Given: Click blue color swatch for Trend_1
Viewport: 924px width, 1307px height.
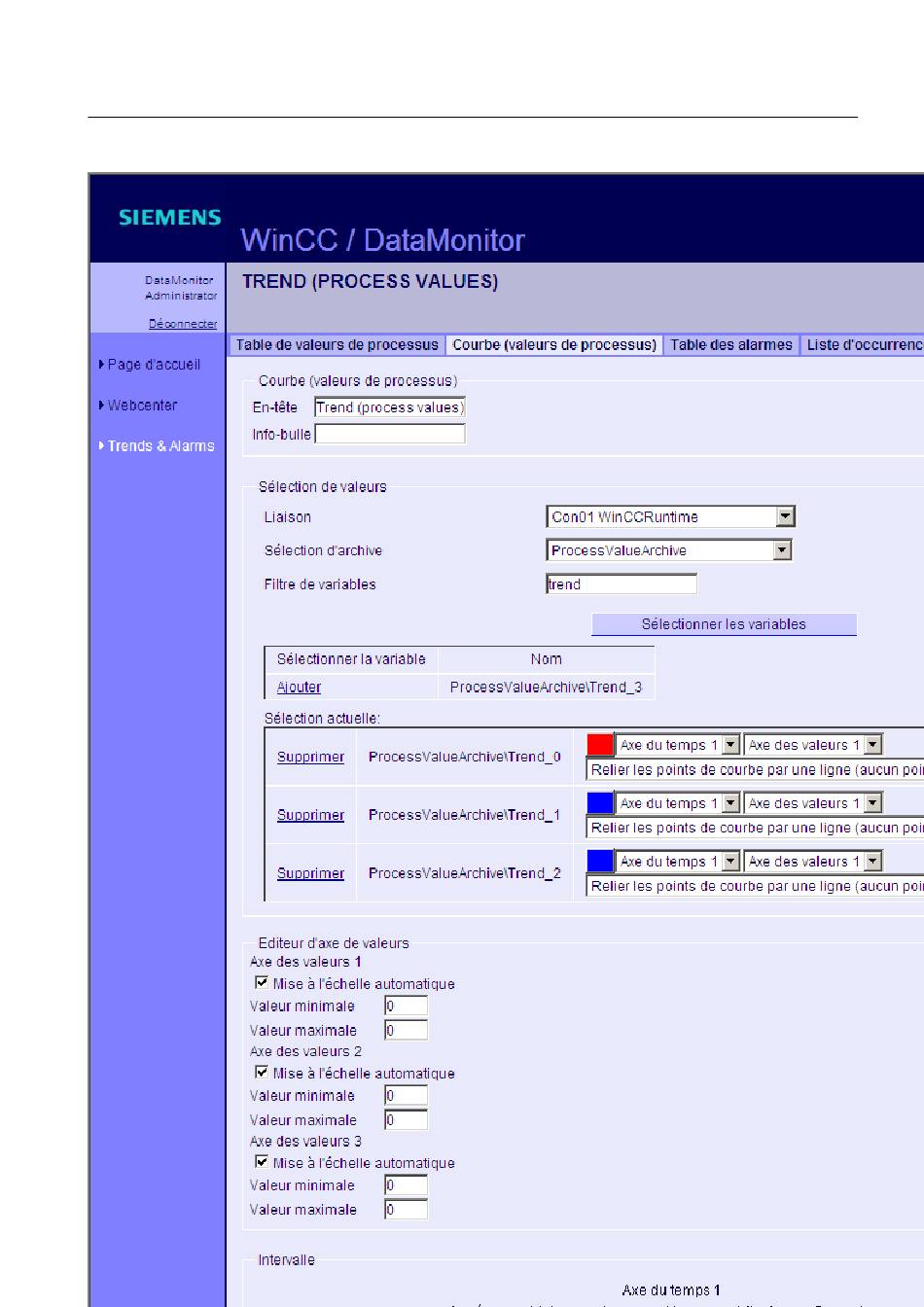Looking at the screenshot, I should point(600,803).
